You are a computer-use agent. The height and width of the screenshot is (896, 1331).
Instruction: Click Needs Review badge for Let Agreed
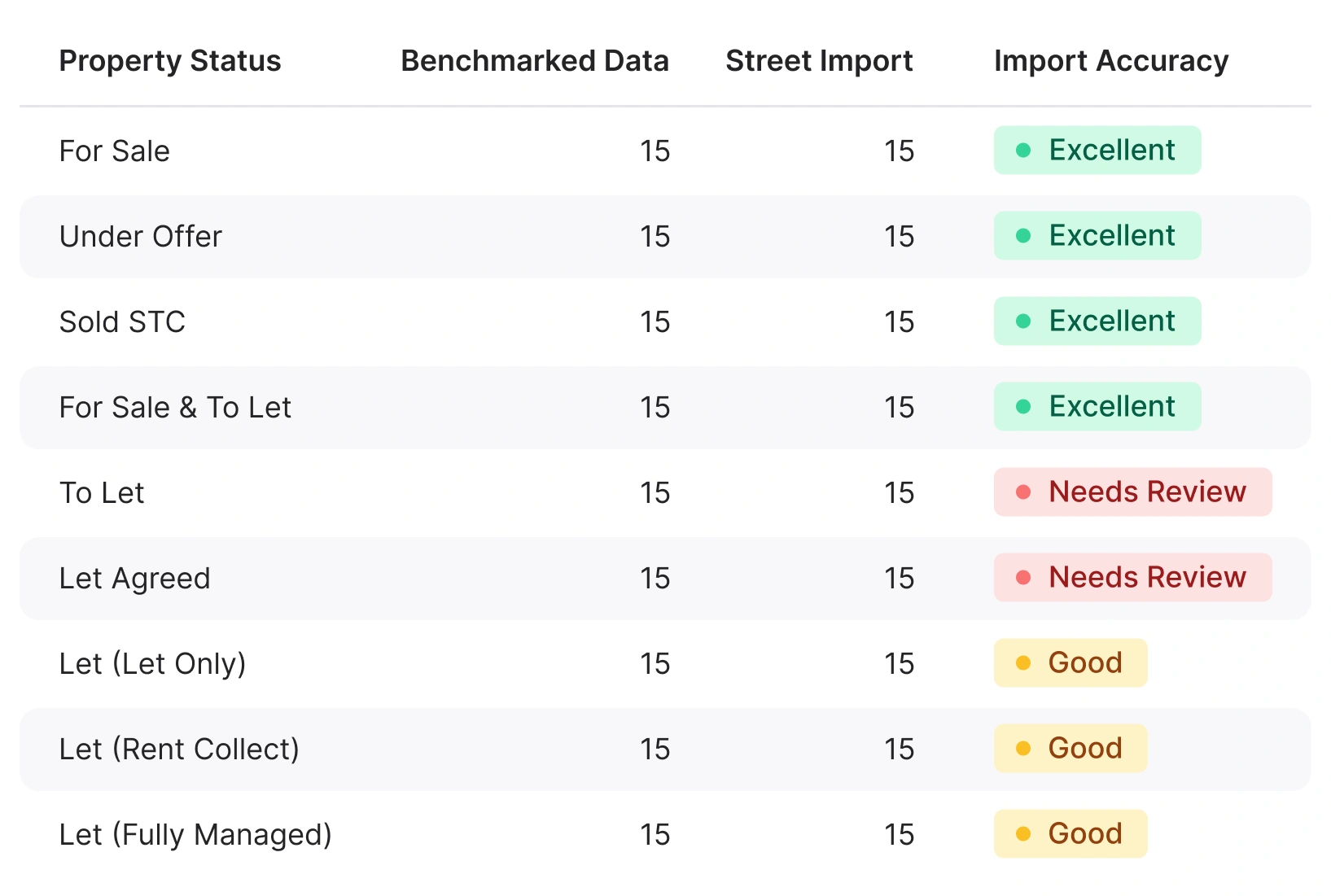tap(1132, 578)
